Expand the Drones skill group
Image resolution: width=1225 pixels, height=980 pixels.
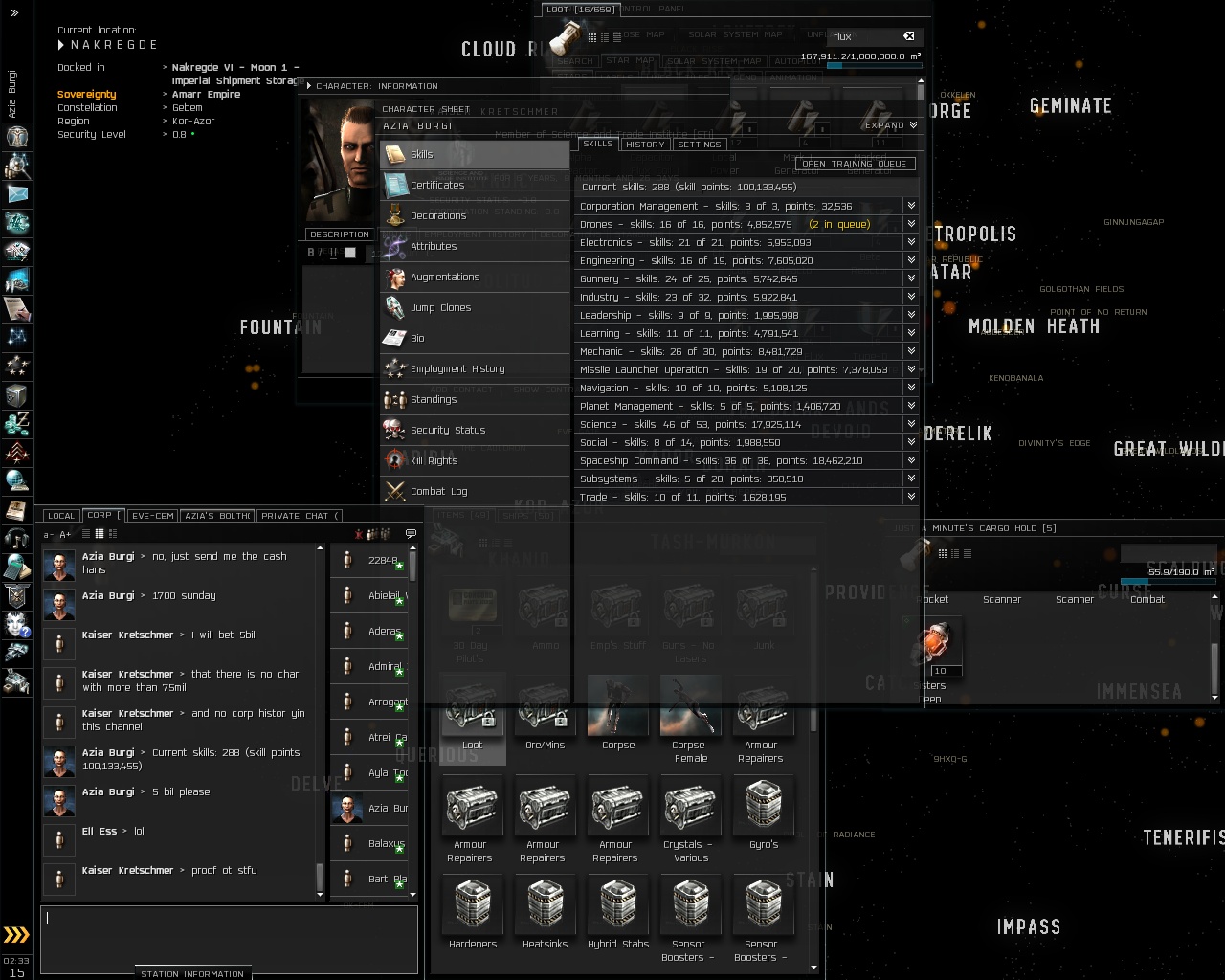tap(911, 224)
